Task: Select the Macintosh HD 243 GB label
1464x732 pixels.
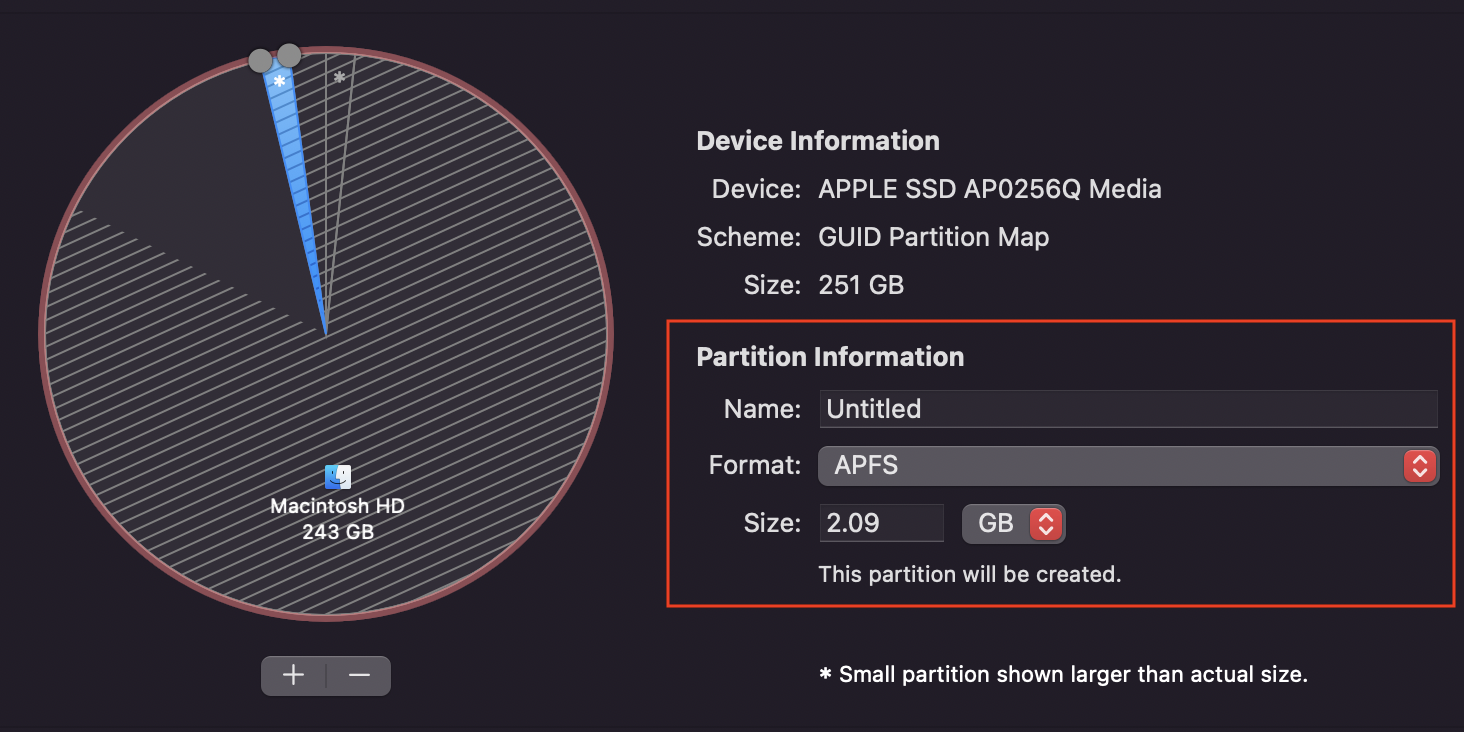Action: pyautogui.click(x=338, y=519)
